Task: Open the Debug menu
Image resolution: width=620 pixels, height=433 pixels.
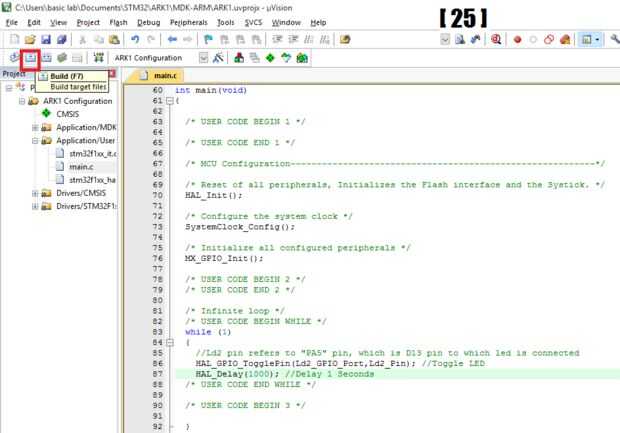Action: tap(149, 23)
